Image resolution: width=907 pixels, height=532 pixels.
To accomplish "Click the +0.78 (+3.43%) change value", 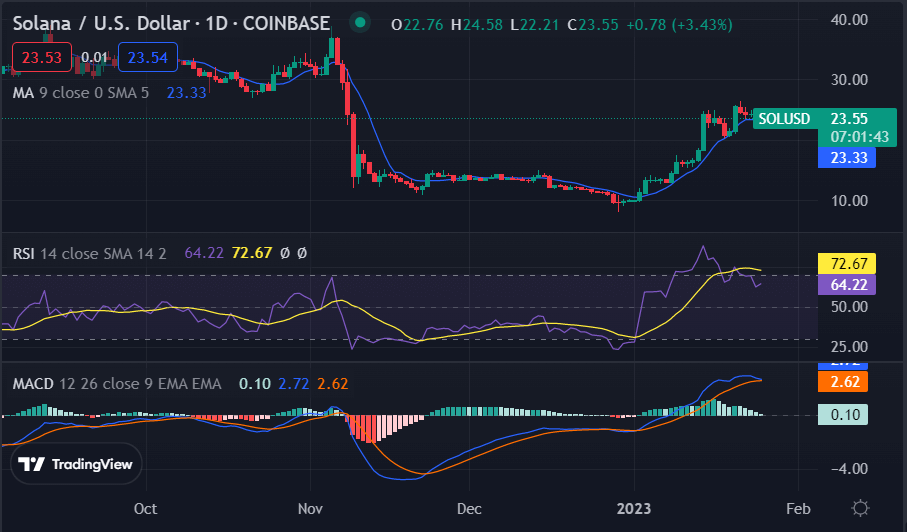I will [x=680, y=25].
